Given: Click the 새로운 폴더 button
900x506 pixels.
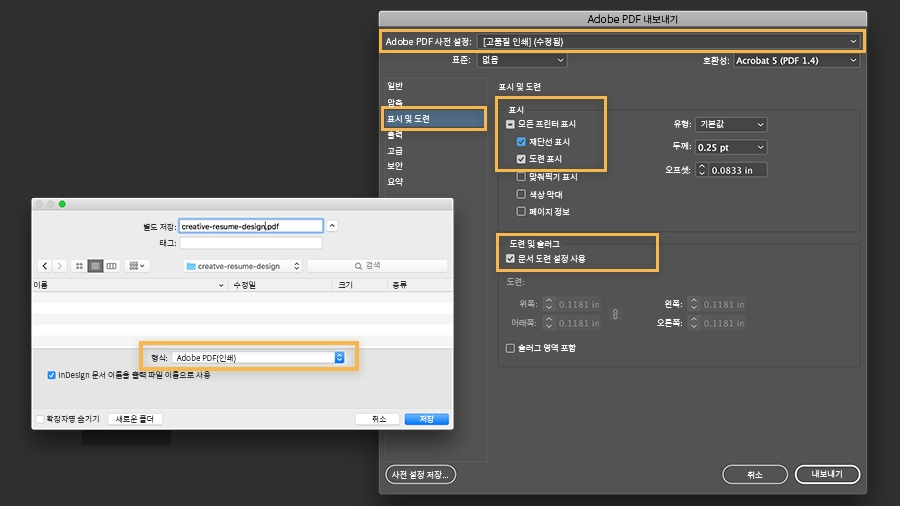Looking at the screenshot, I should [x=135, y=419].
